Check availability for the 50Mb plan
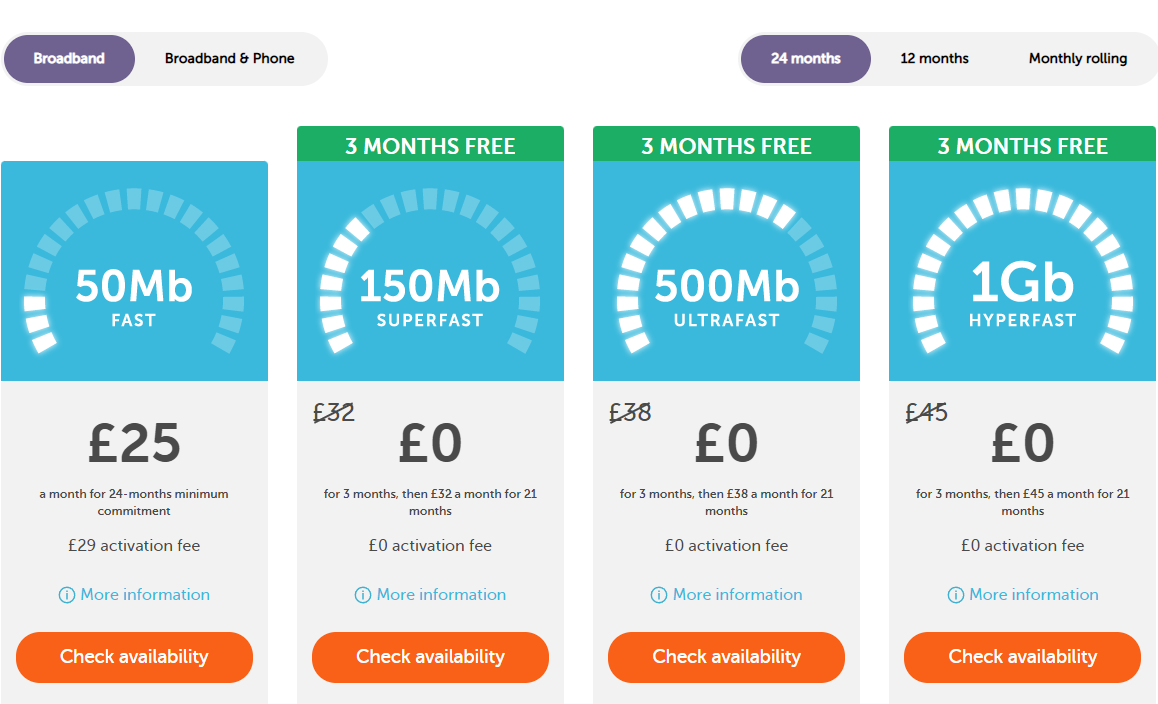The width and height of the screenshot is (1158, 704). tap(134, 657)
